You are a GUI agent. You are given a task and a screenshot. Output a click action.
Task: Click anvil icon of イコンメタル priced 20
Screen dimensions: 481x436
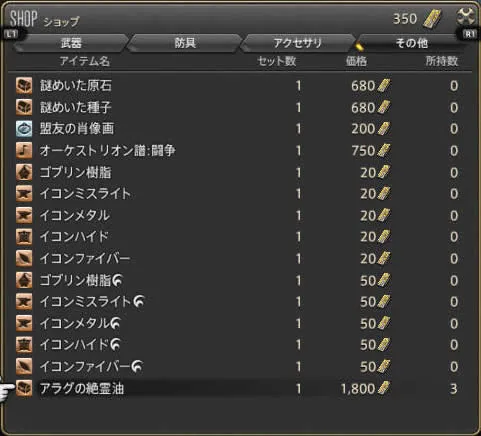coord(24,215)
